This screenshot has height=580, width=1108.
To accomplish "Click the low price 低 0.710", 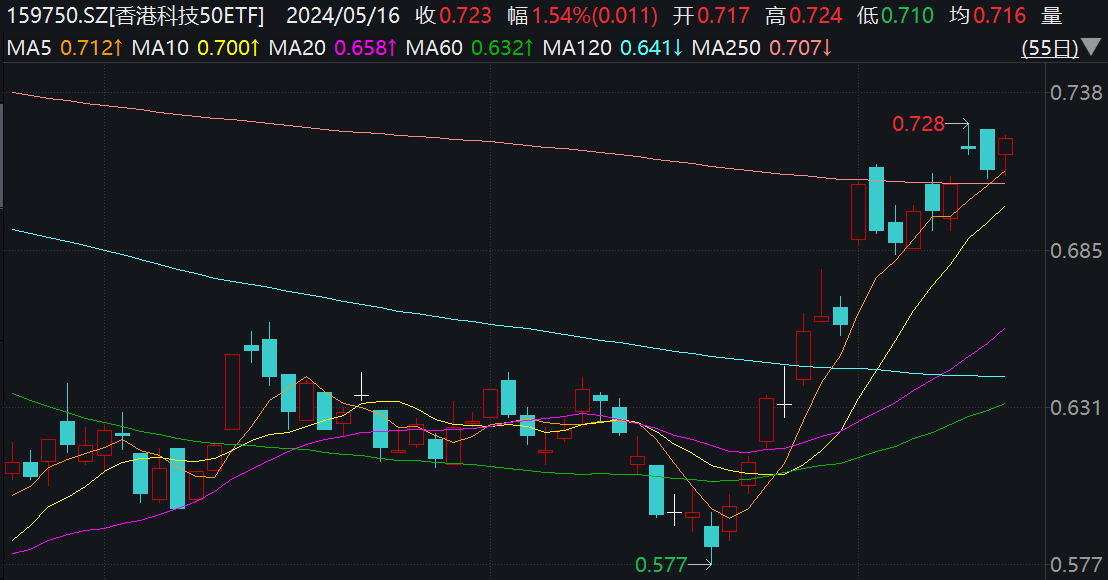I will 895,16.
